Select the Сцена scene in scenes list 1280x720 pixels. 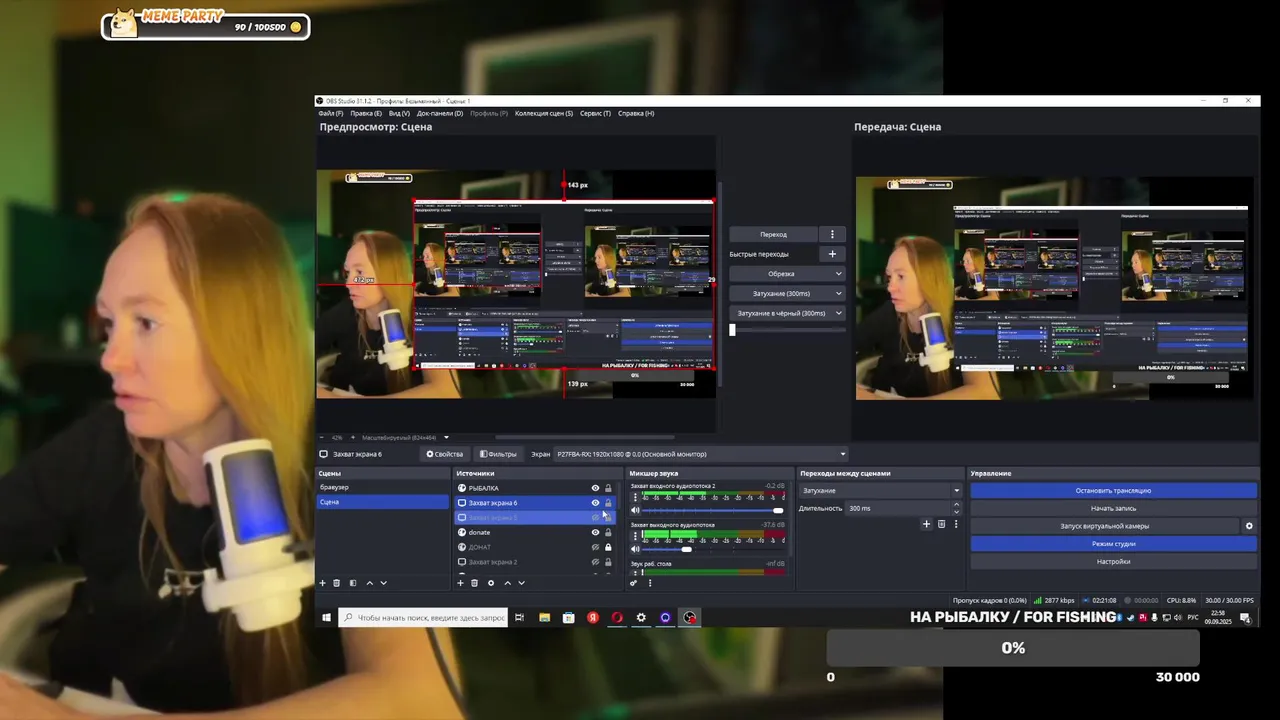tap(382, 502)
